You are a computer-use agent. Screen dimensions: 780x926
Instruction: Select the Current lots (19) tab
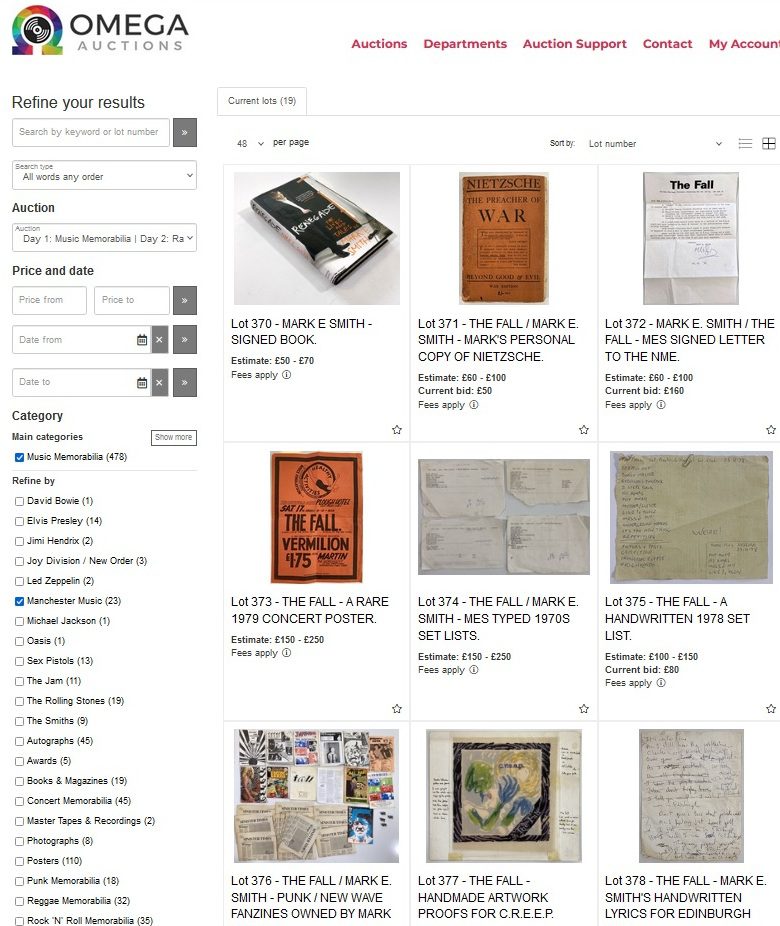[x=262, y=101]
